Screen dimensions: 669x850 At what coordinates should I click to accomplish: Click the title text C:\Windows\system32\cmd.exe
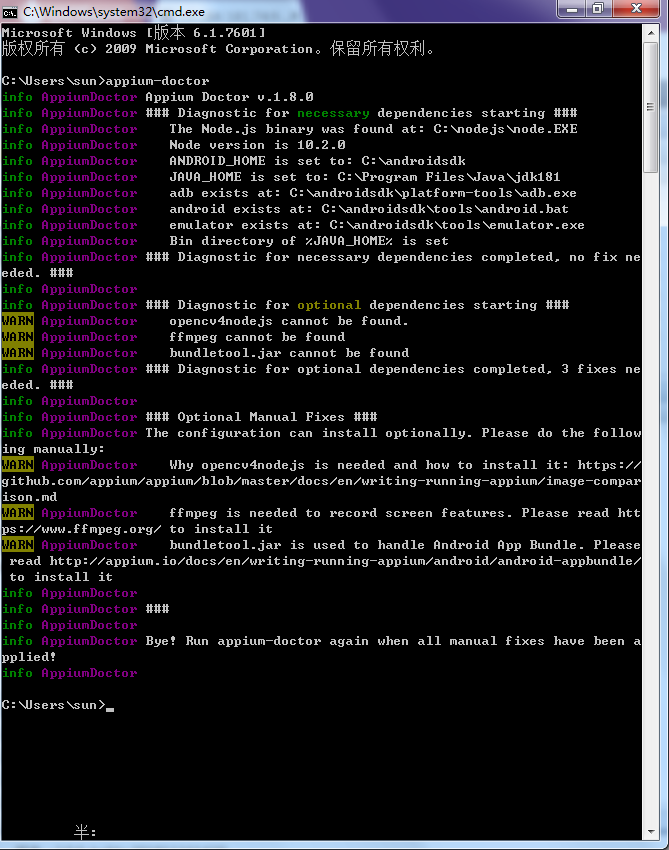pyautogui.click(x=114, y=12)
